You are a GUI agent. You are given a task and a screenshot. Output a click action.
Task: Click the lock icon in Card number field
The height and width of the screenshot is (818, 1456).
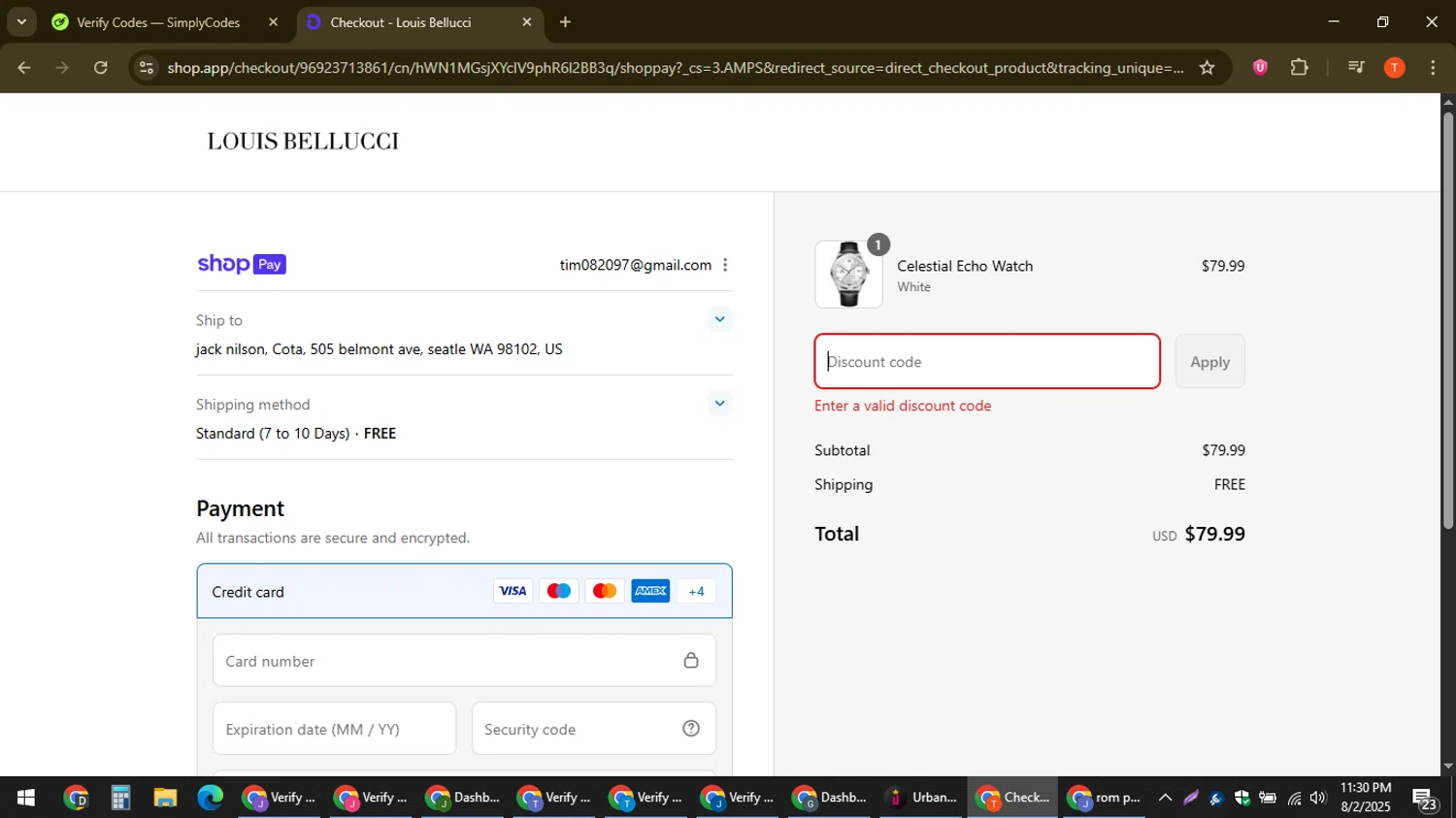click(x=691, y=661)
